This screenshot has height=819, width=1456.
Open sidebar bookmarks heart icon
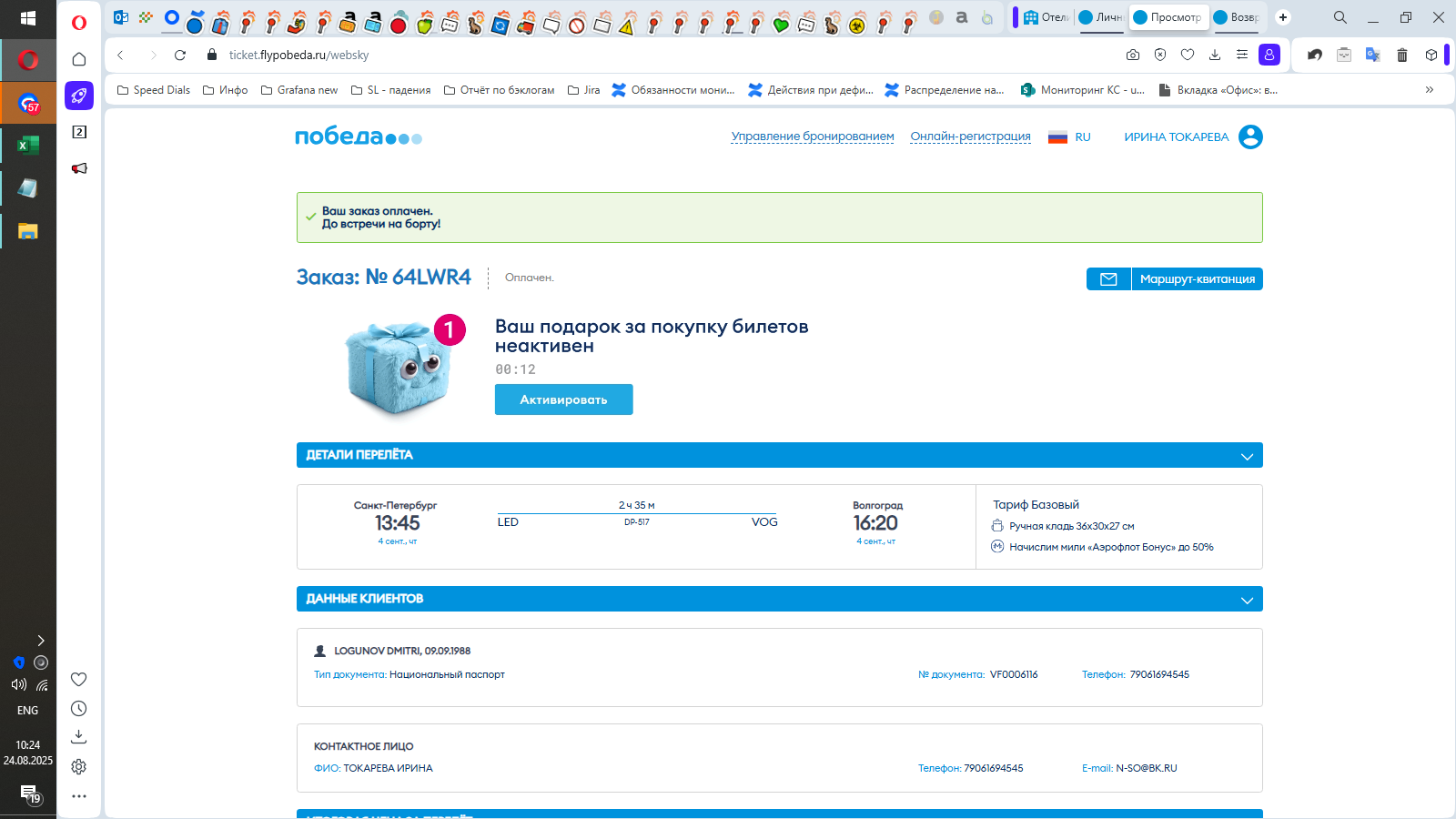79,680
